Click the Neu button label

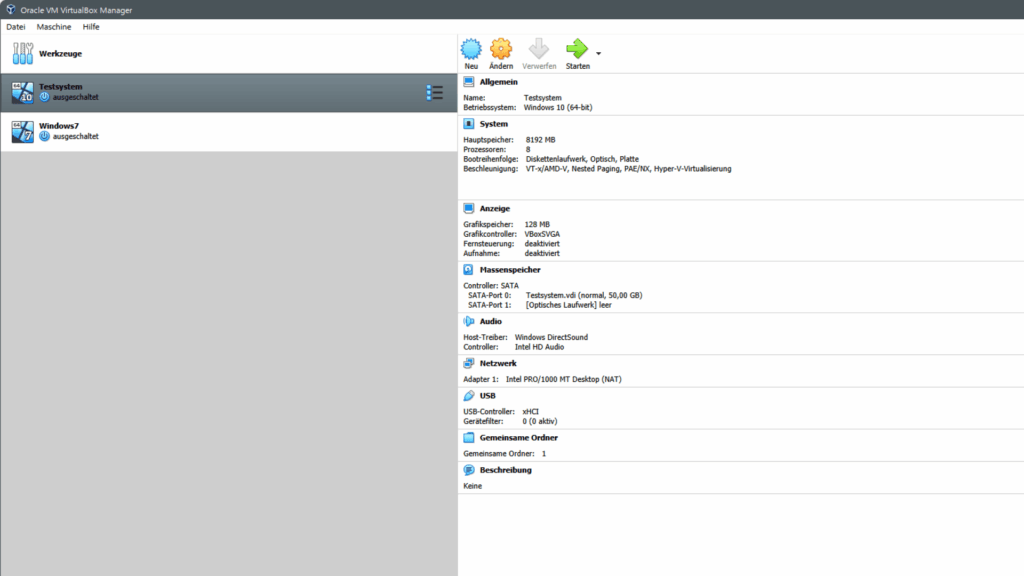(x=471, y=66)
